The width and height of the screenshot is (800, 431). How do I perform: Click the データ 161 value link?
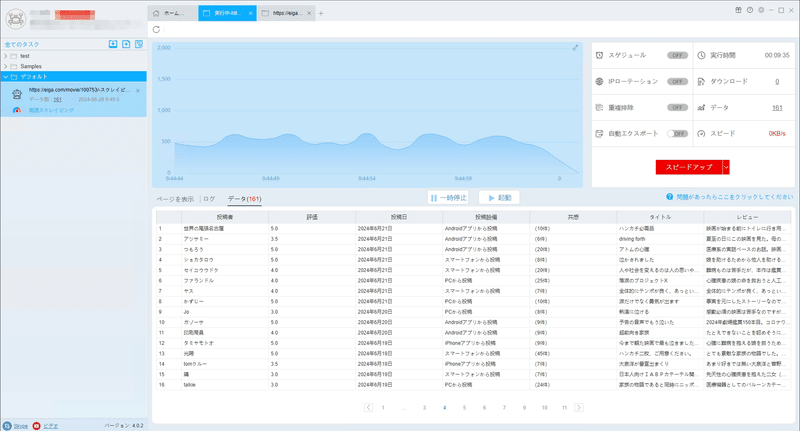point(777,108)
